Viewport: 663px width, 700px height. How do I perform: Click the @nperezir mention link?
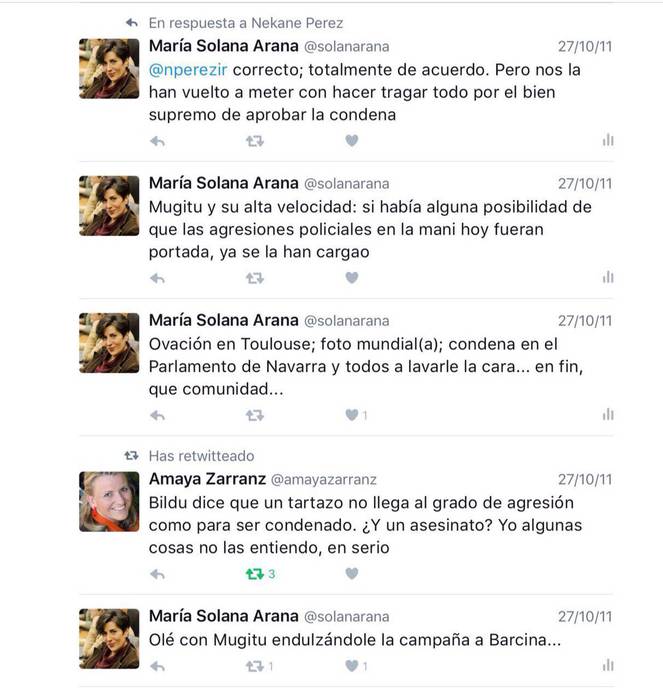(x=185, y=71)
